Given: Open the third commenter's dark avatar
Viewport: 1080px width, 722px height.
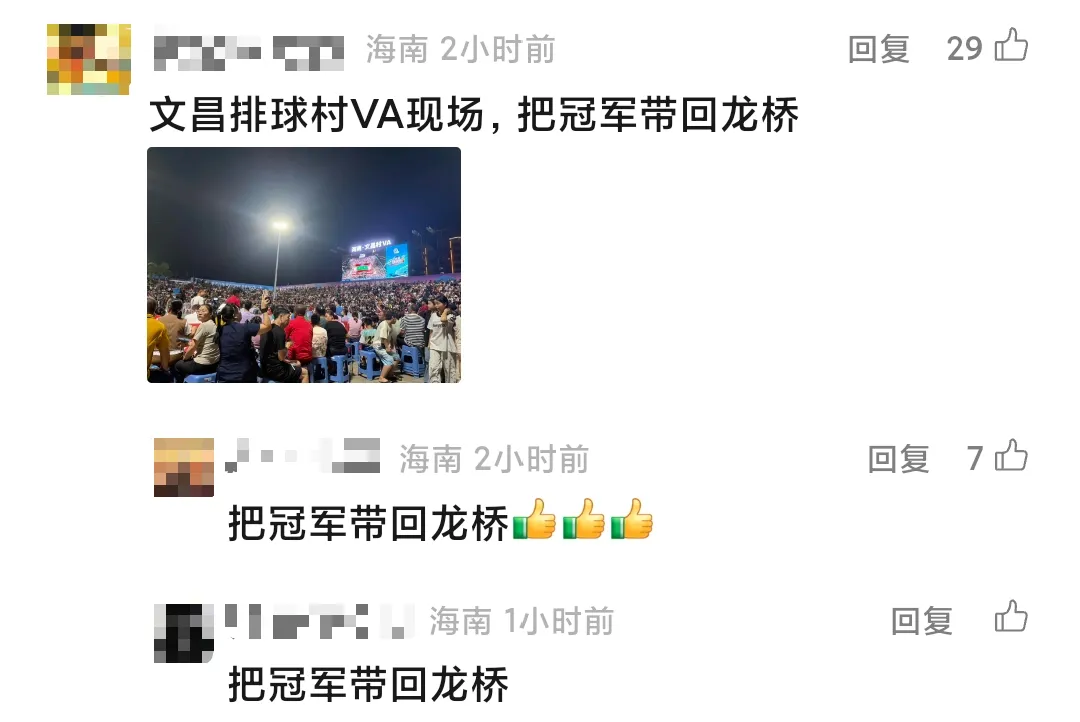Looking at the screenshot, I should pos(184,633).
